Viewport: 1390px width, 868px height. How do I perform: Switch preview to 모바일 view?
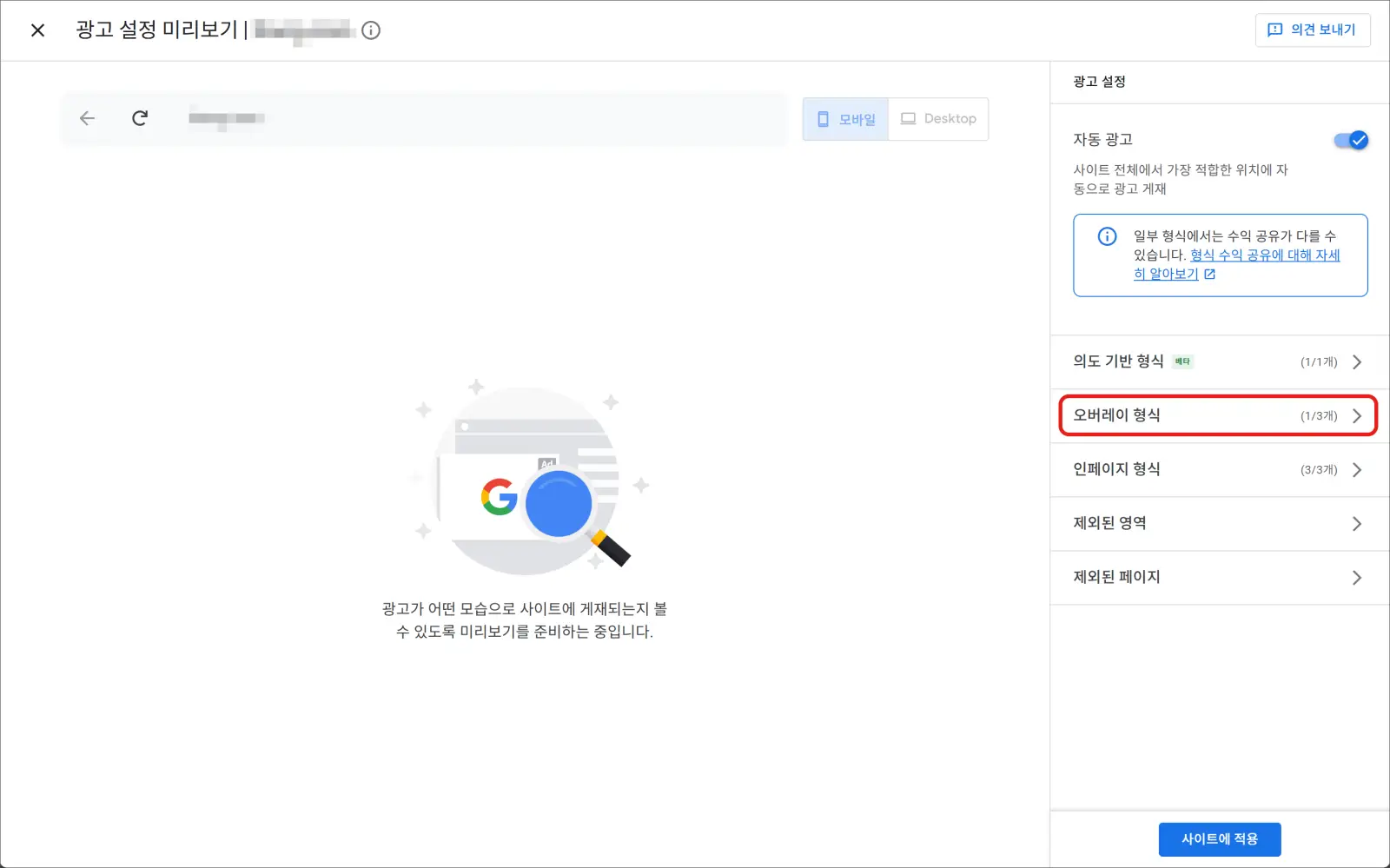[846, 119]
